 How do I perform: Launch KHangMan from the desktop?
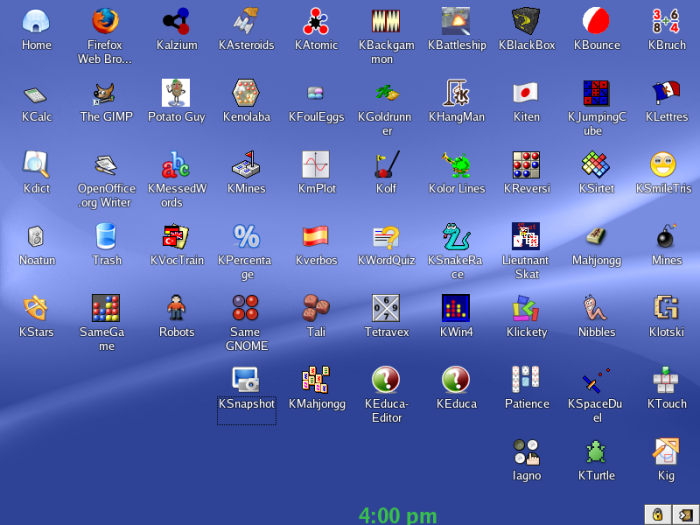tap(456, 93)
